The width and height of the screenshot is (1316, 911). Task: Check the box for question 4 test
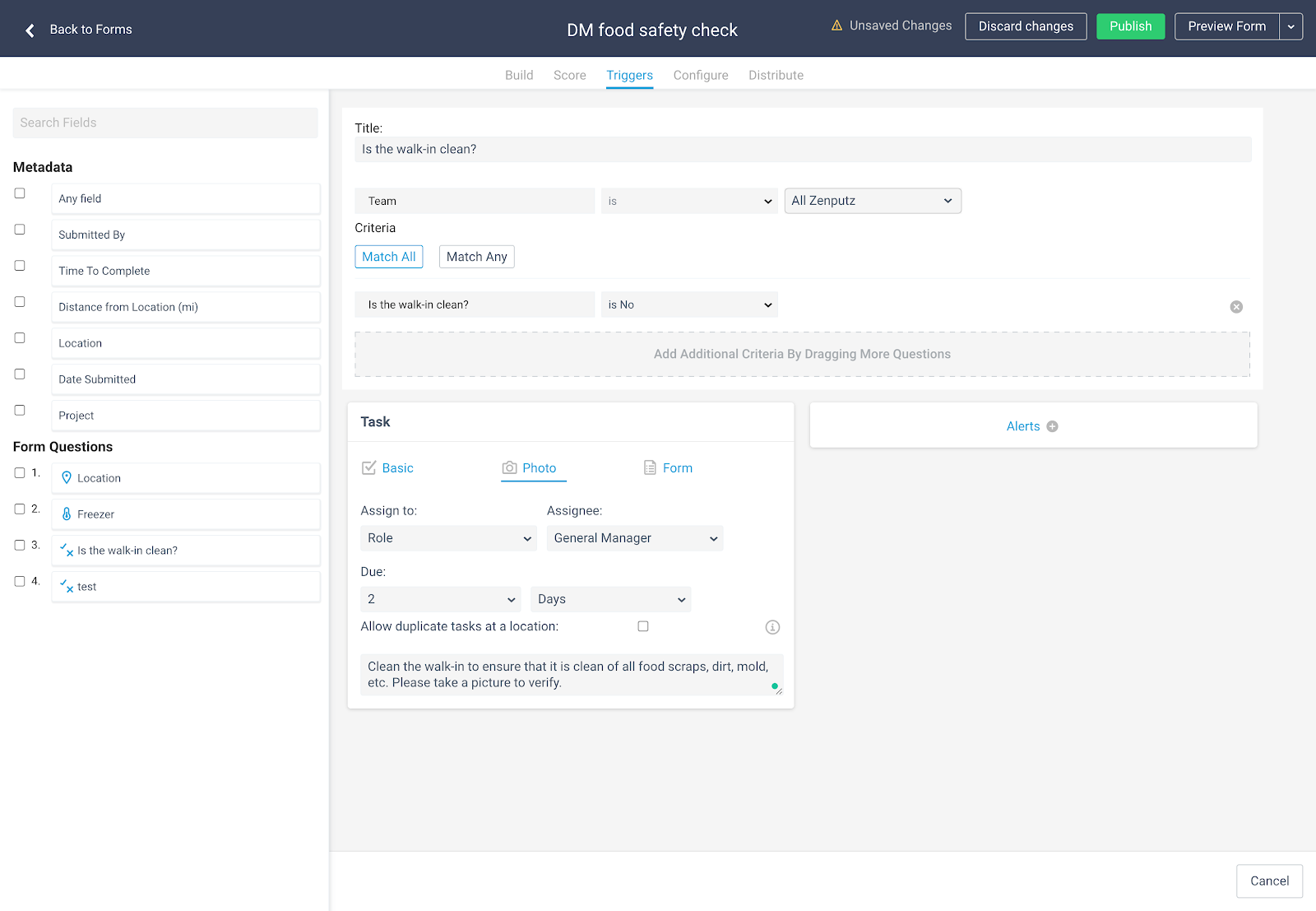(x=20, y=582)
